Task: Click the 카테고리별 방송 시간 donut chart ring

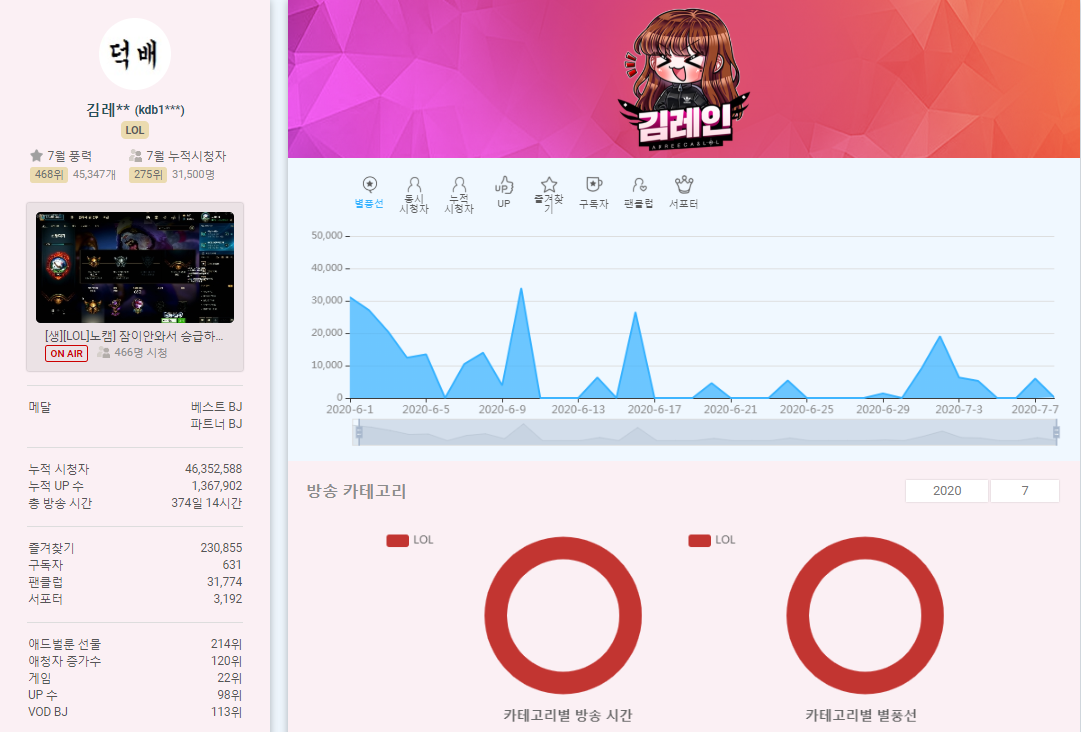Action: (494, 616)
